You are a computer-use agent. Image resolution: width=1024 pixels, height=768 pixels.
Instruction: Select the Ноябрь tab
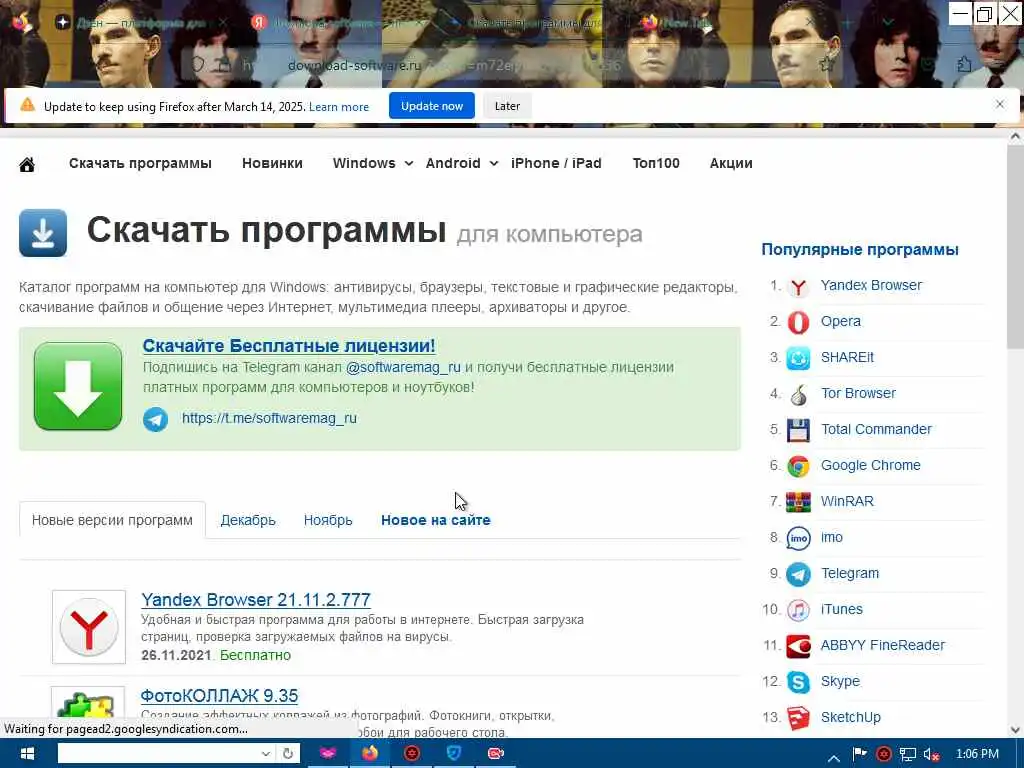pos(328,520)
